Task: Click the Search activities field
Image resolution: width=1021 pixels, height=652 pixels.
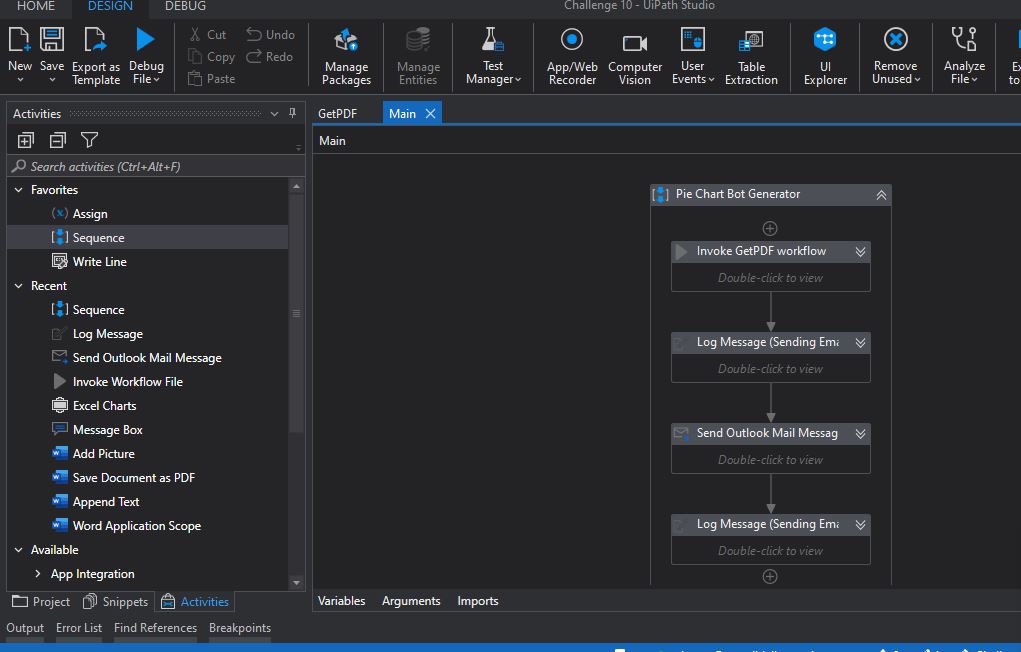Action: click(x=155, y=167)
